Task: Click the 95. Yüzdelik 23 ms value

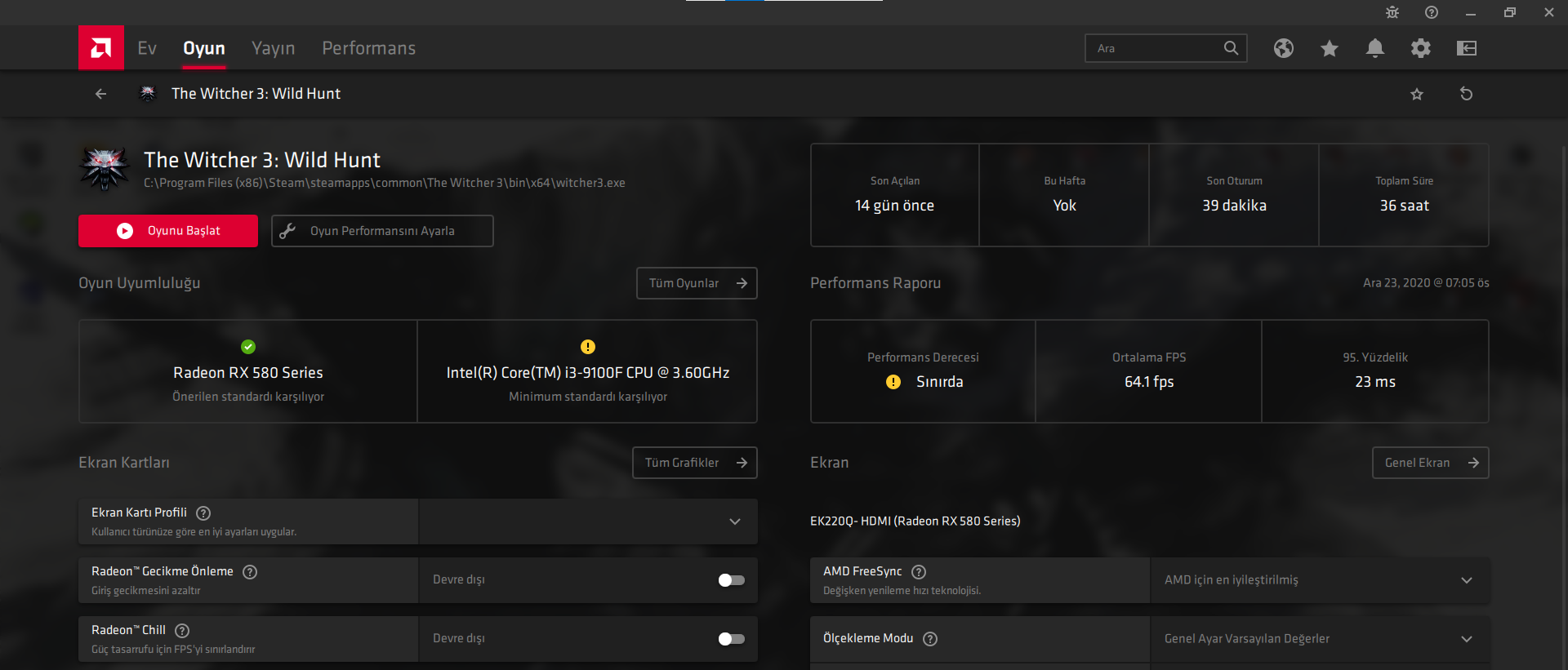Action: point(1375,382)
